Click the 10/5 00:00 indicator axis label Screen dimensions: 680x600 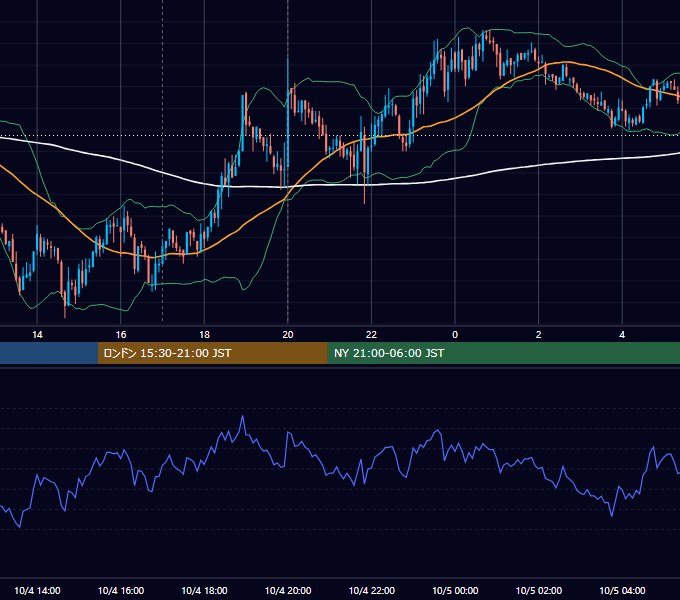[455, 590]
